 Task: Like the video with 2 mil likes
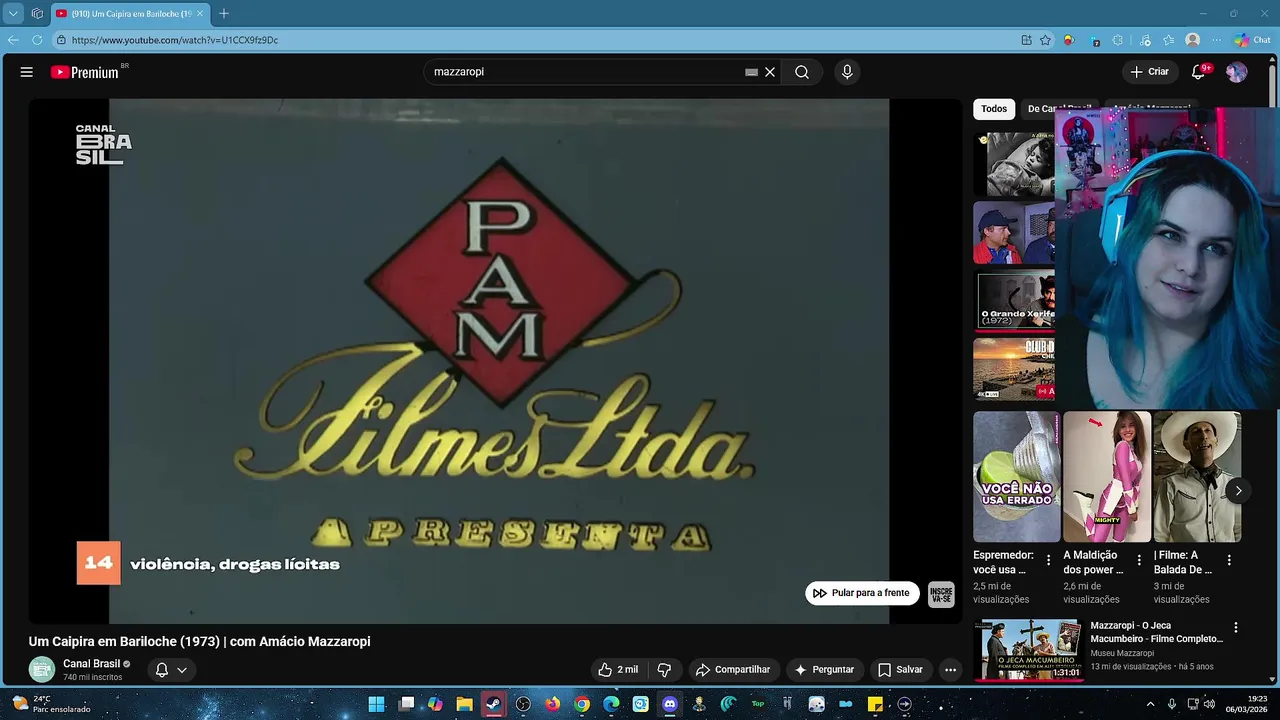point(618,670)
